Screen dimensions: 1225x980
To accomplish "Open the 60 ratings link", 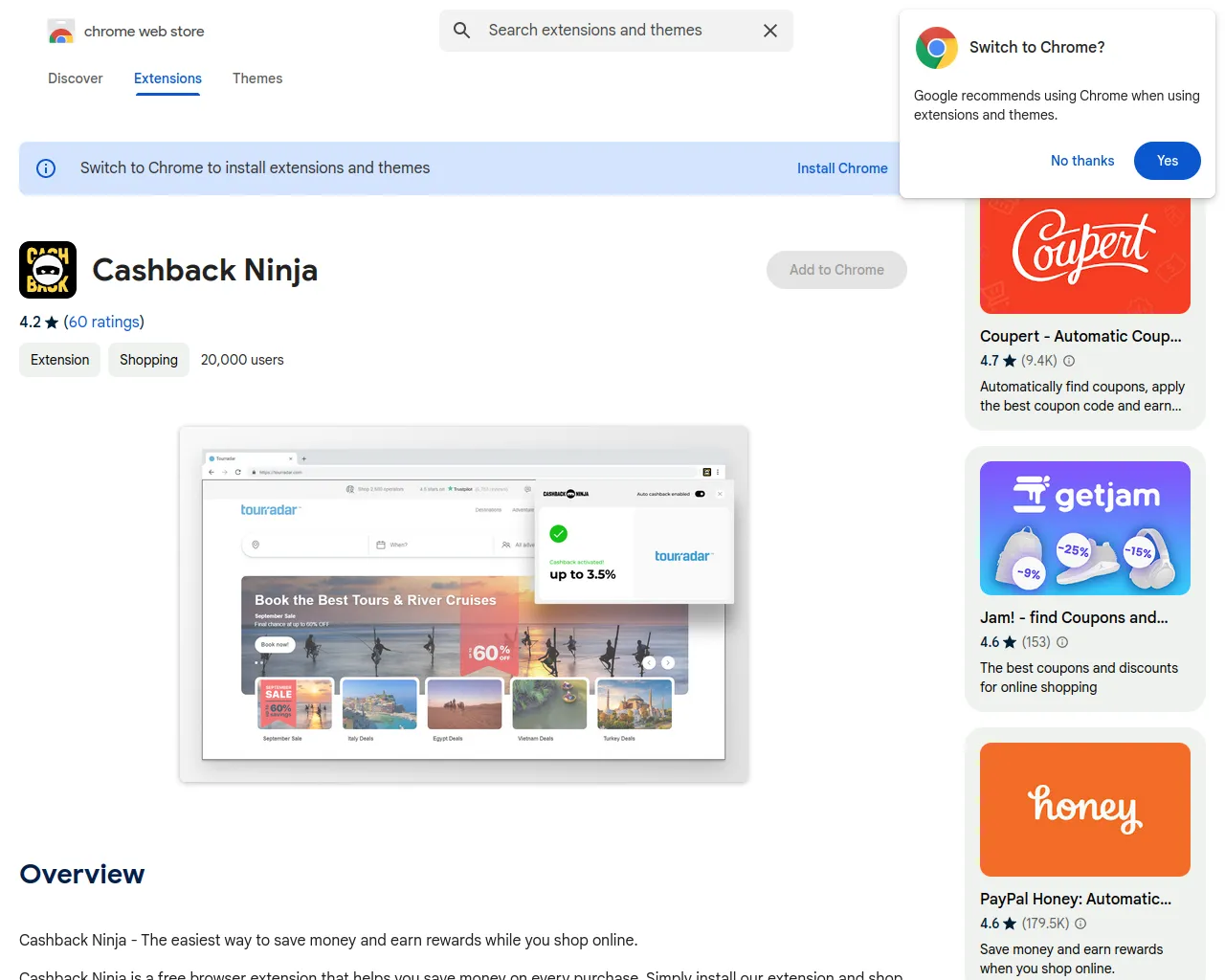I will [104, 323].
